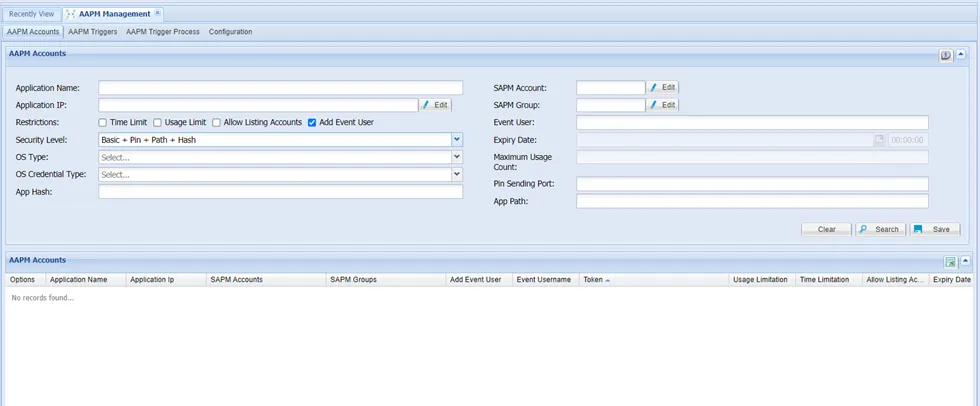This screenshot has height=406, width=980.
Task: Open the Security Level dropdown
Action: coord(457,140)
